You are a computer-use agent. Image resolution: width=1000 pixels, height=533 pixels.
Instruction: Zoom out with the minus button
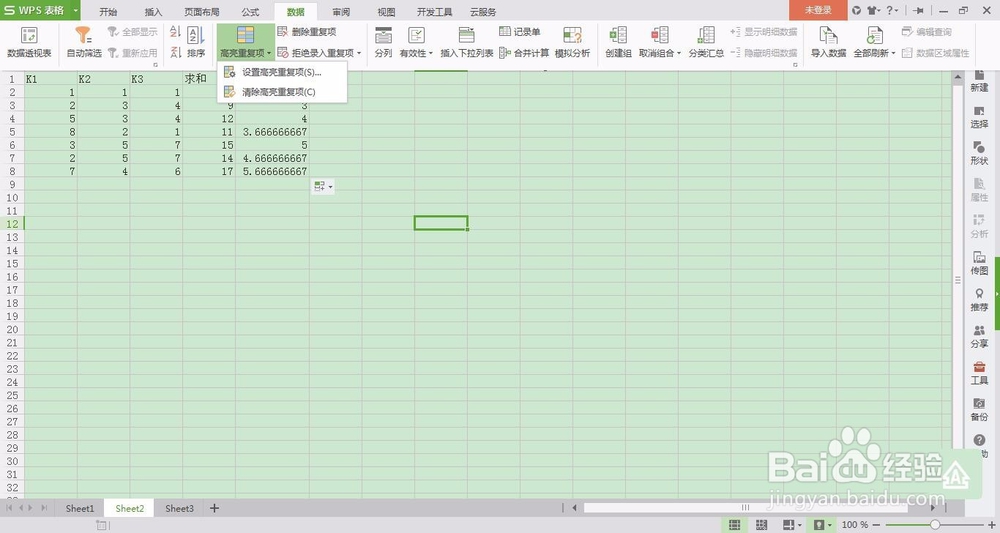(877, 525)
